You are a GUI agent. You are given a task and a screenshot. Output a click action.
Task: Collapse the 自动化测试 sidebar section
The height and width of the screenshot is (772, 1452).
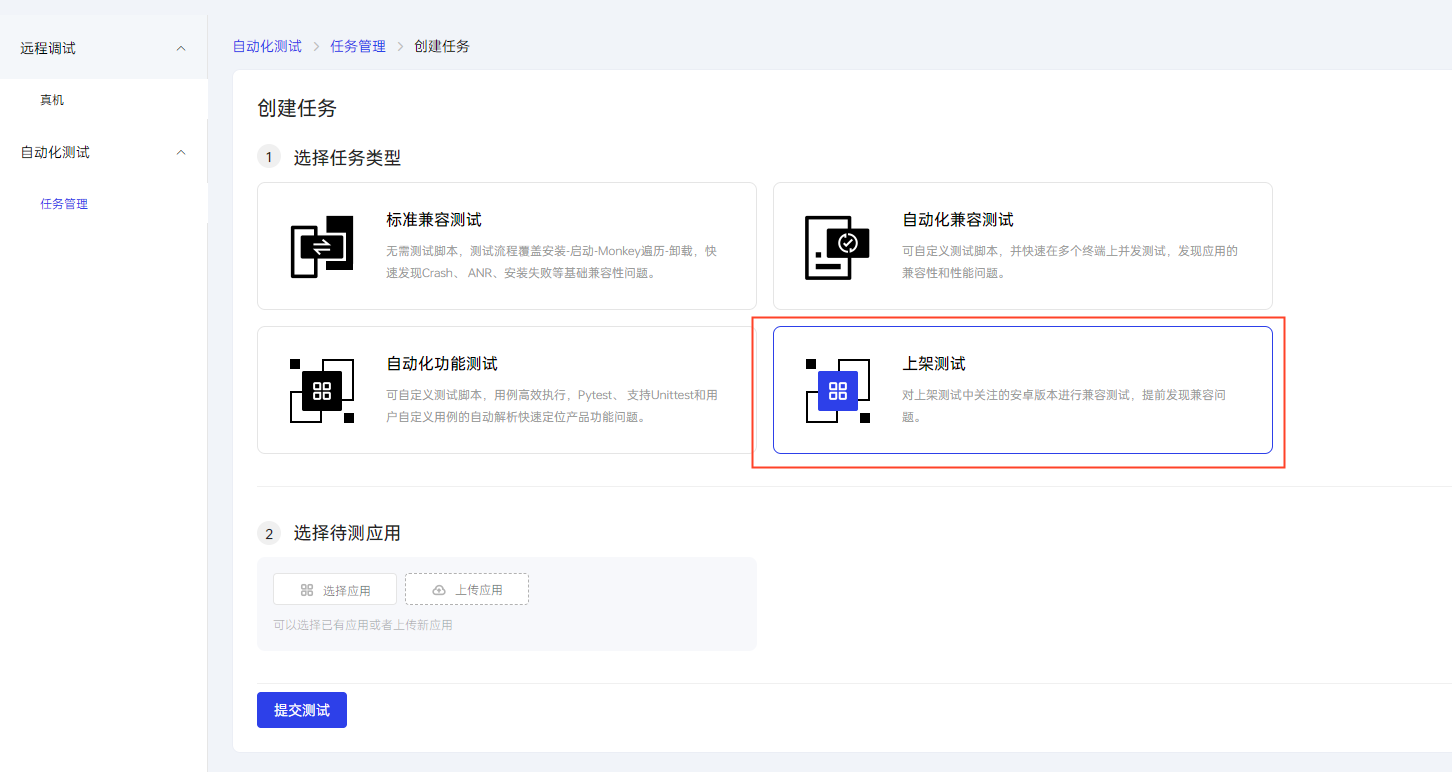(181, 151)
